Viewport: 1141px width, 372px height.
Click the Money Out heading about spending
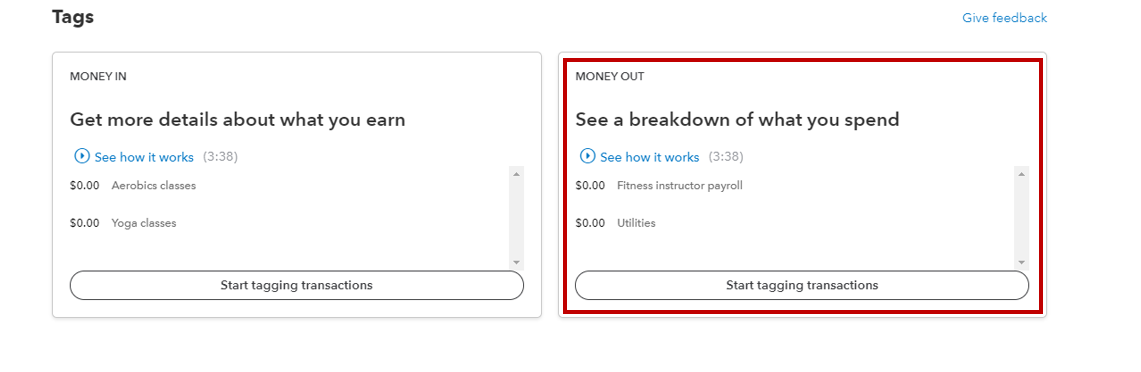(x=737, y=119)
